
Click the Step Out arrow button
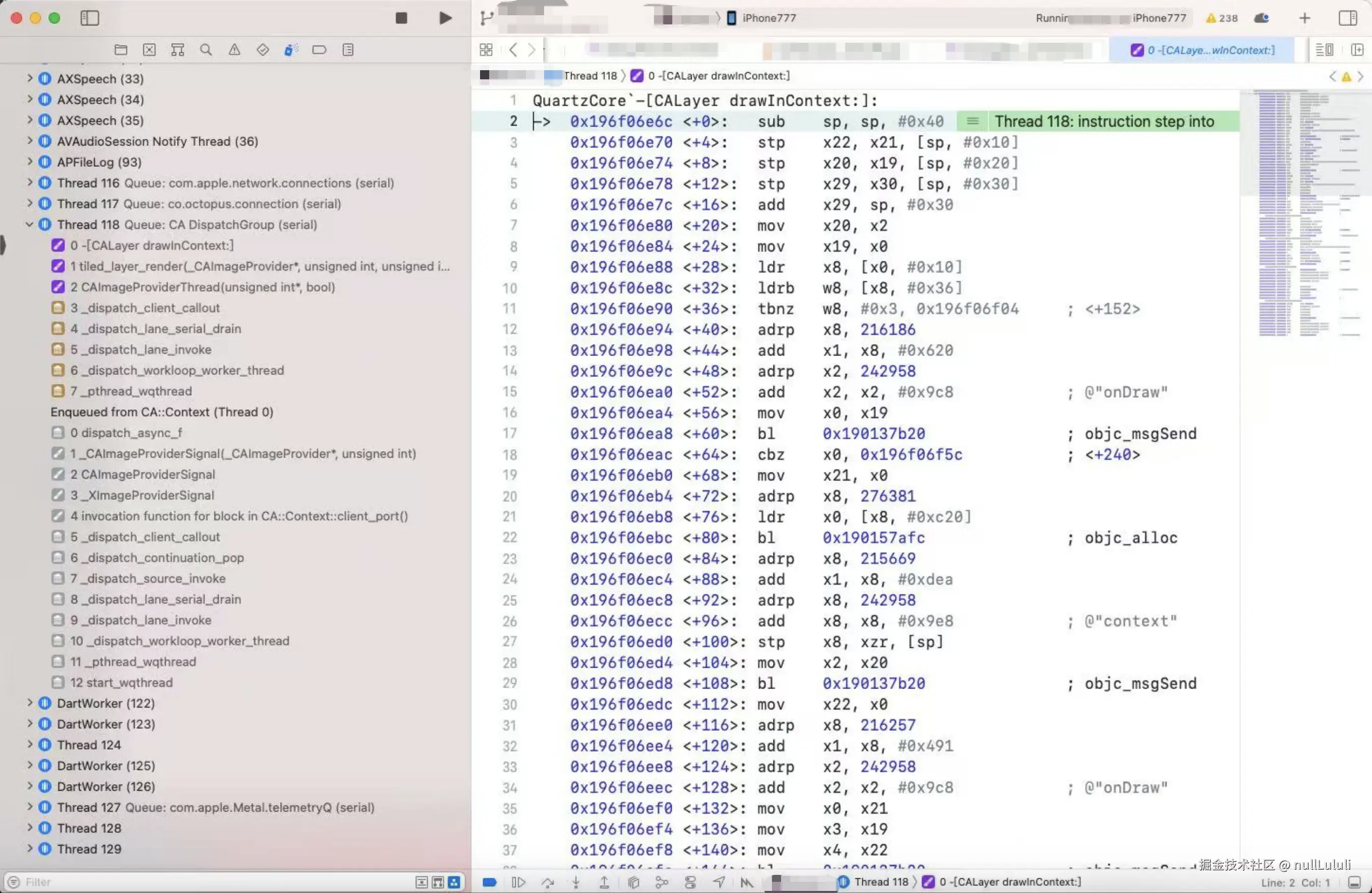coord(604,882)
